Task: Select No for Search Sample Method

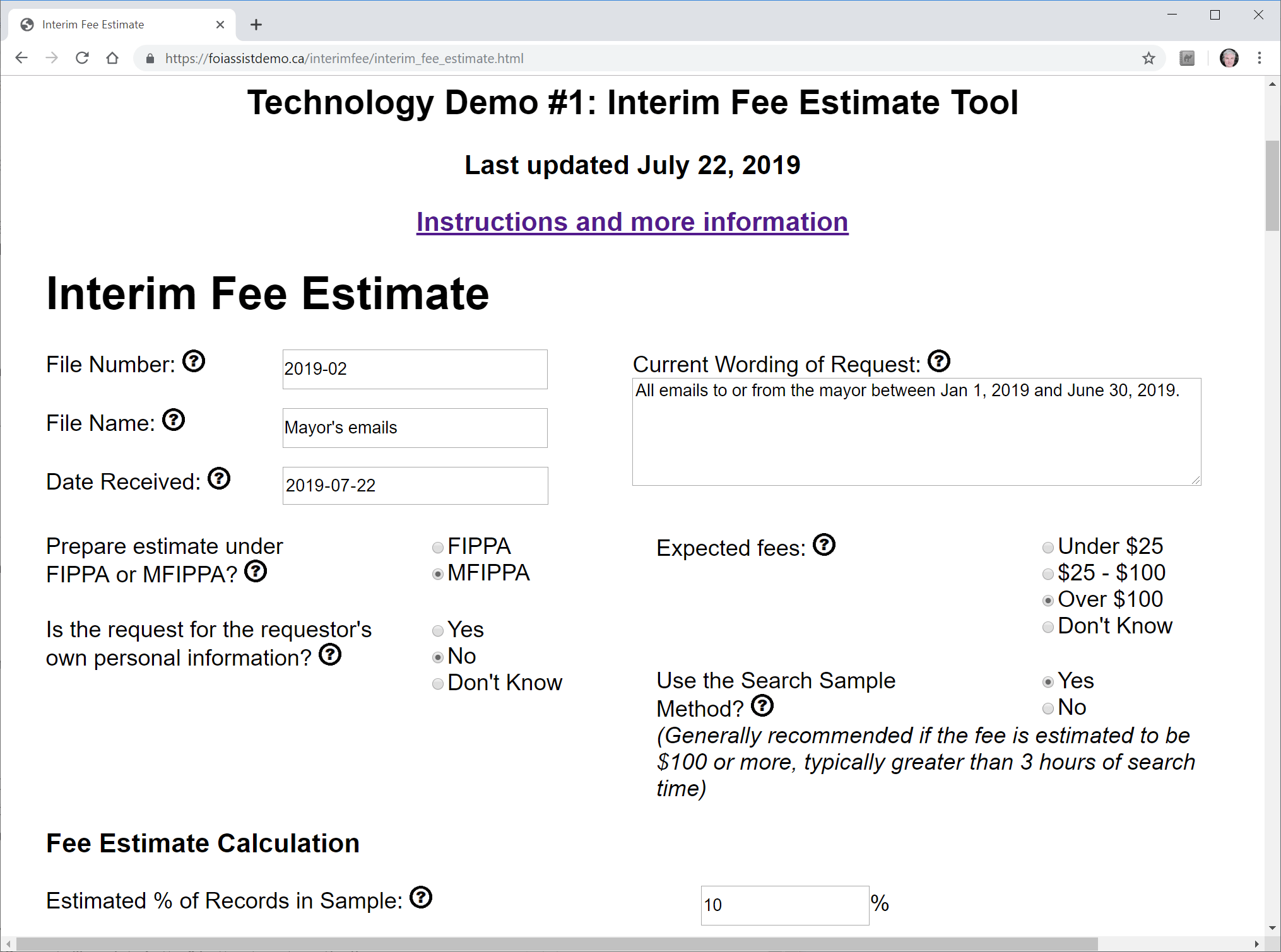Action: [1048, 708]
